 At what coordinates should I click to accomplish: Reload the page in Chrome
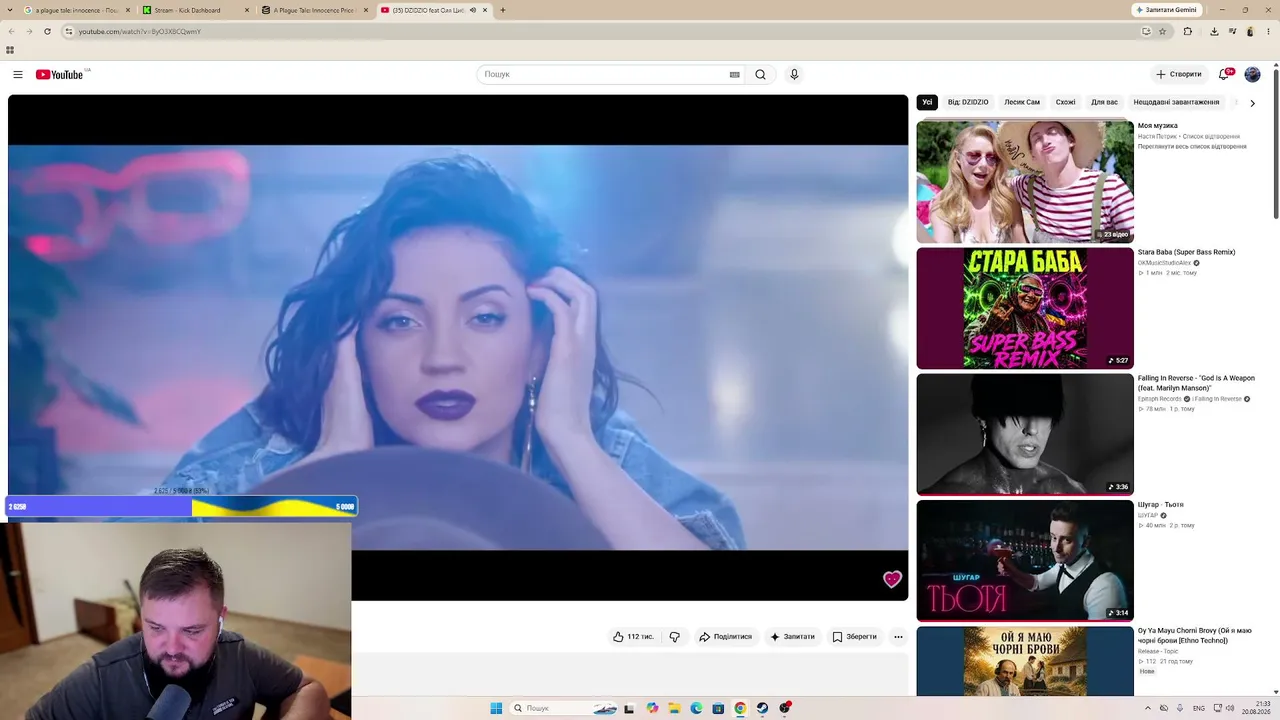click(x=47, y=31)
